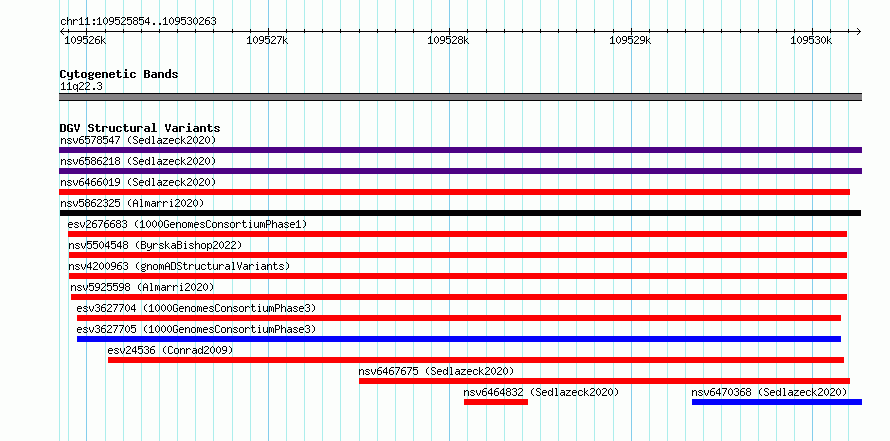
Task: Select the nsv4200963 red variant bar
Action: (457, 276)
